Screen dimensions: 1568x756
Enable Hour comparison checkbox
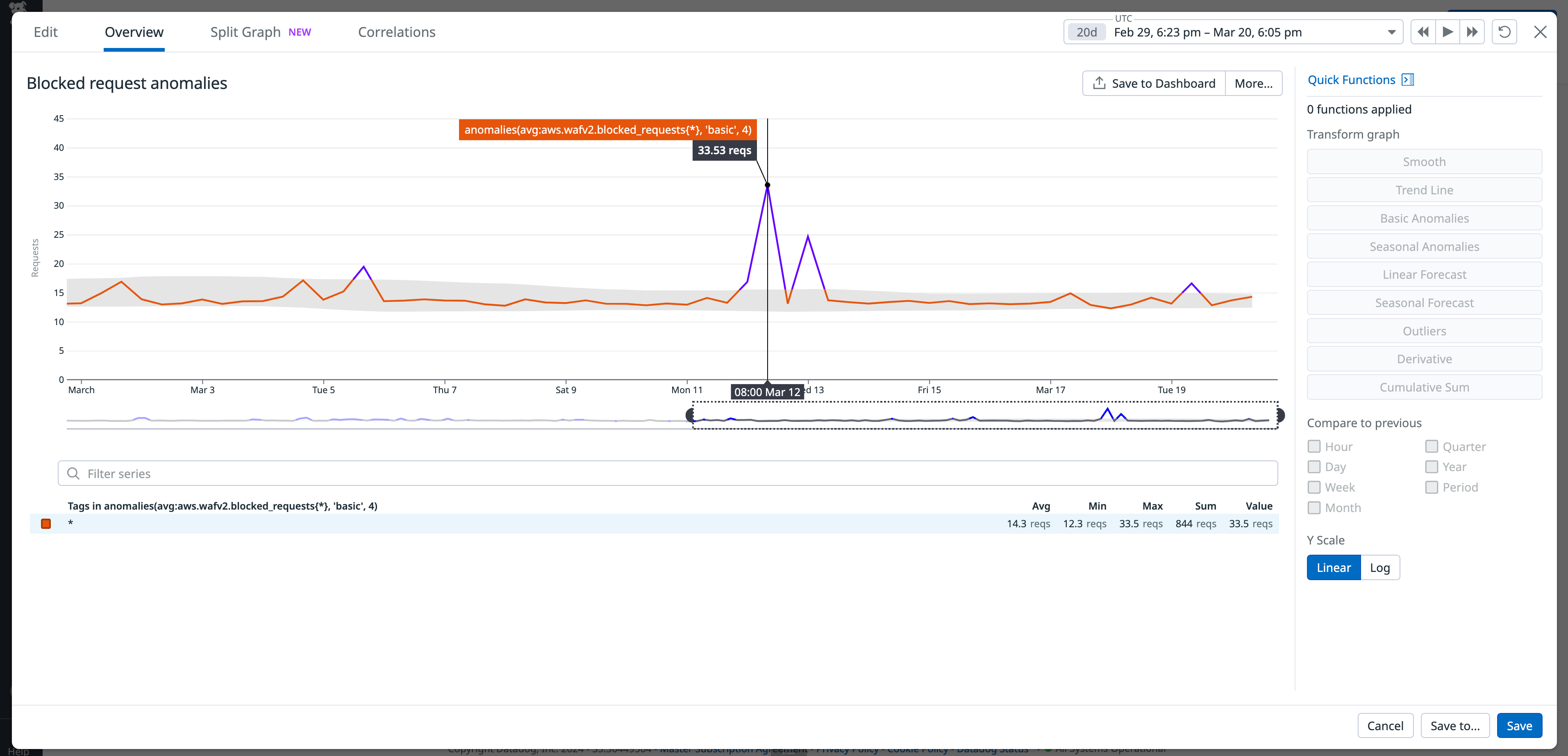pos(1313,446)
